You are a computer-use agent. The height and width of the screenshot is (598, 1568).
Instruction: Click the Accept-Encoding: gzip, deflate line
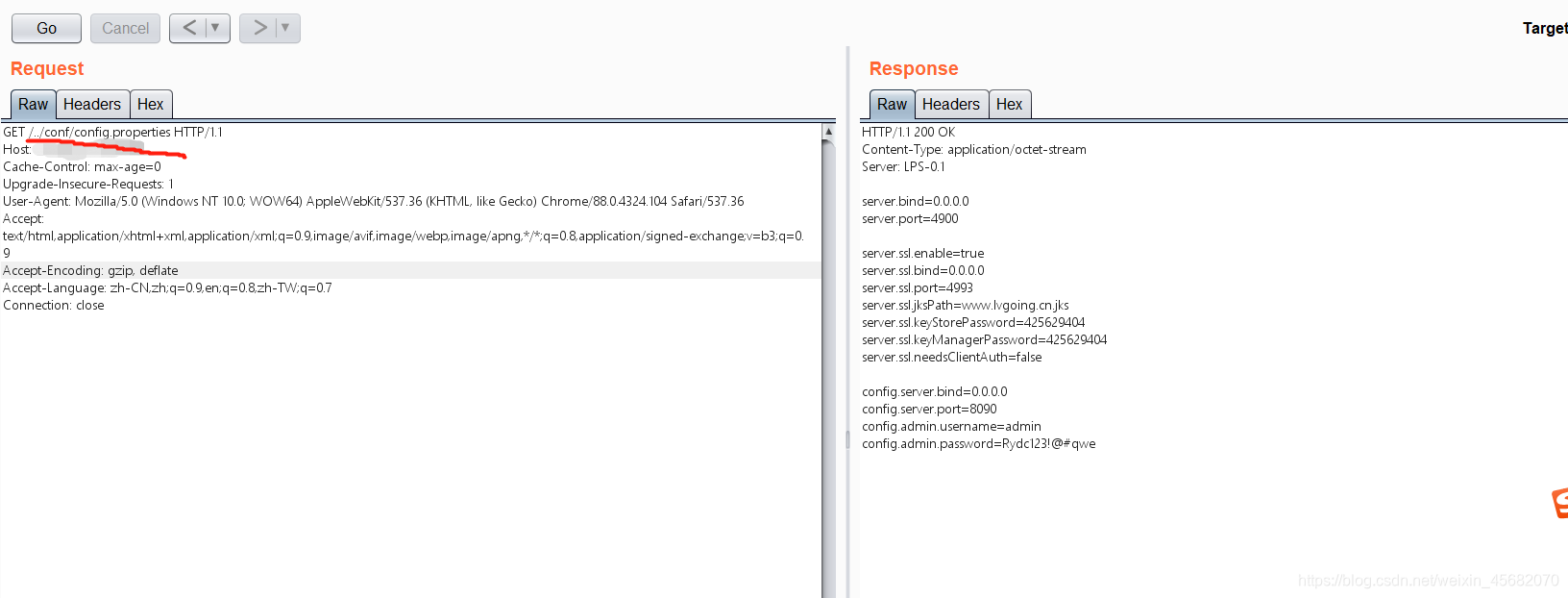point(90,270)
